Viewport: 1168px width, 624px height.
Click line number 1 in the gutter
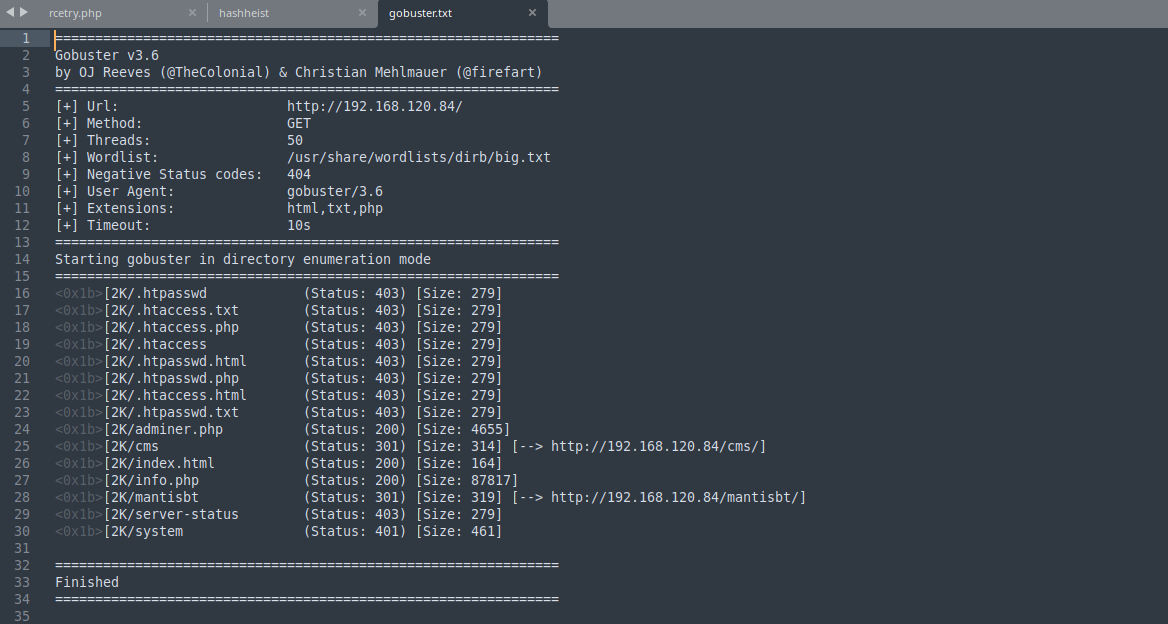26,38
